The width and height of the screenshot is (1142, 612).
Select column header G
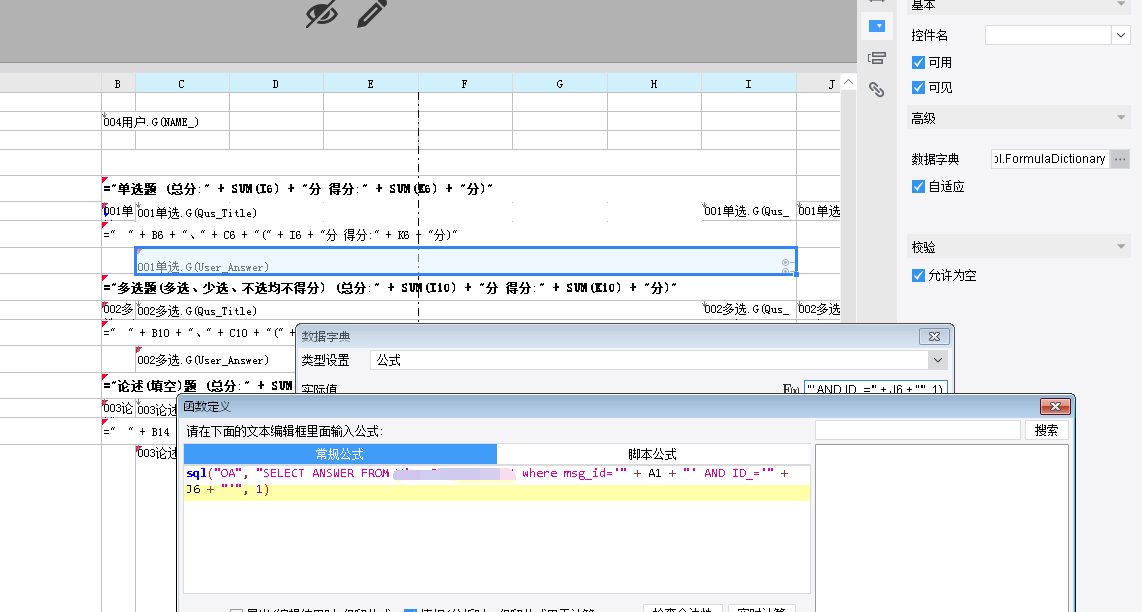[559, 84]
